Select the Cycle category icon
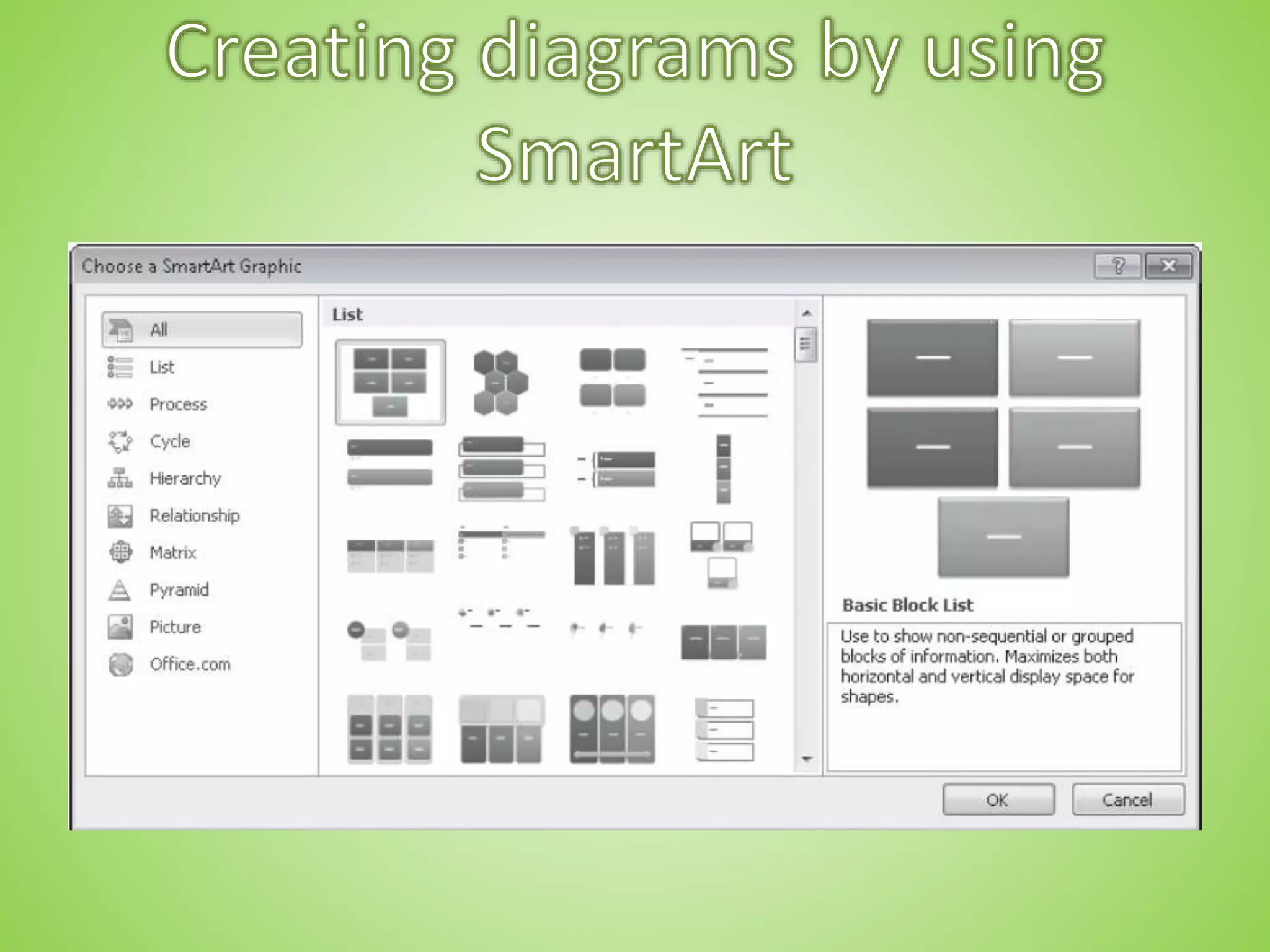Image resolution: width=1270 pixels, height=952 pixels. tap(120, 441)
